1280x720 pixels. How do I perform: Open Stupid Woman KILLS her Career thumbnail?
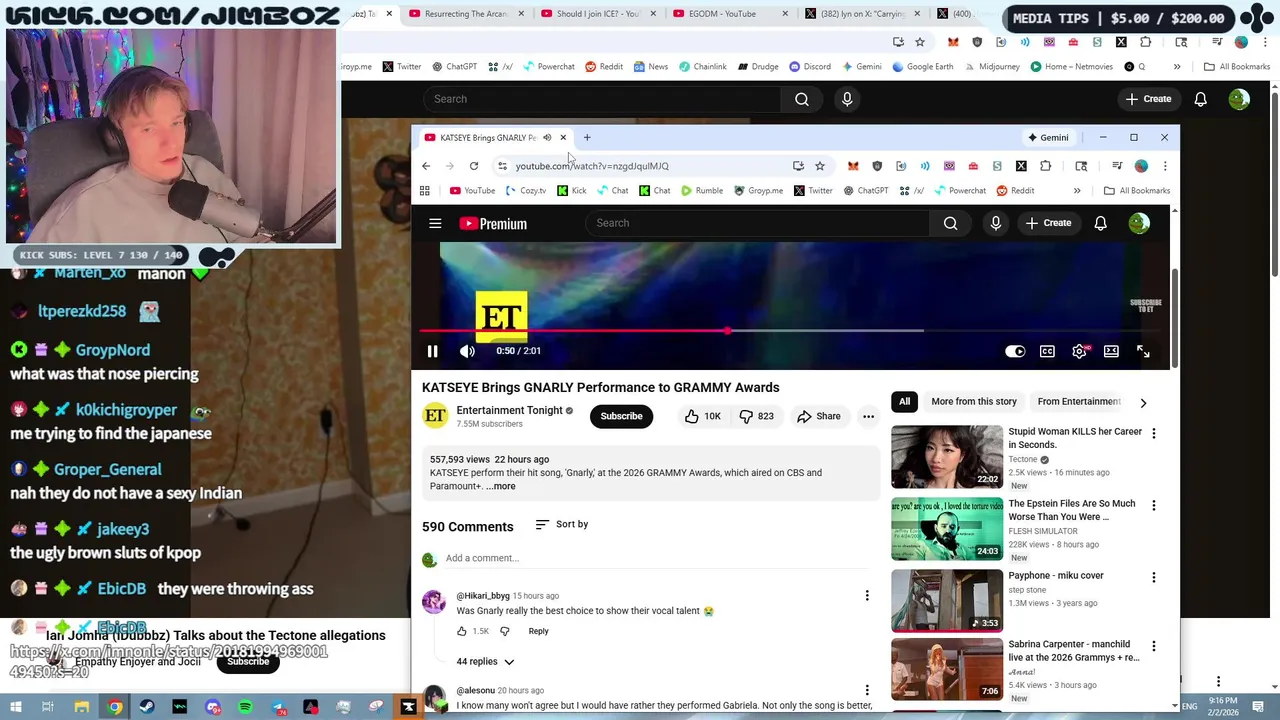[x=947, y=457]
